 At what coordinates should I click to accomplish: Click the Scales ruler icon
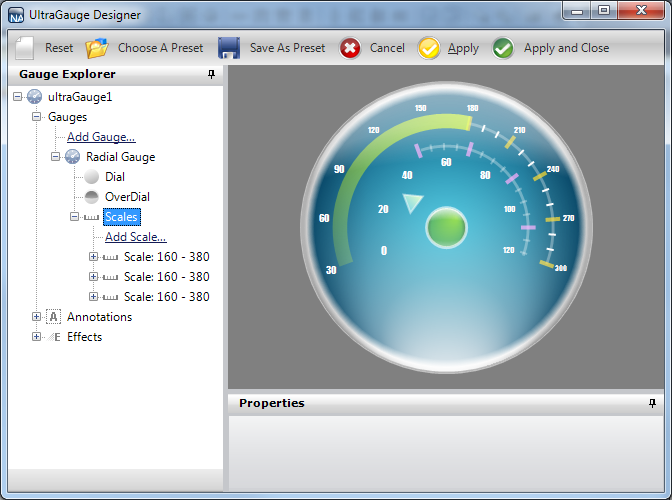point(91,217)
